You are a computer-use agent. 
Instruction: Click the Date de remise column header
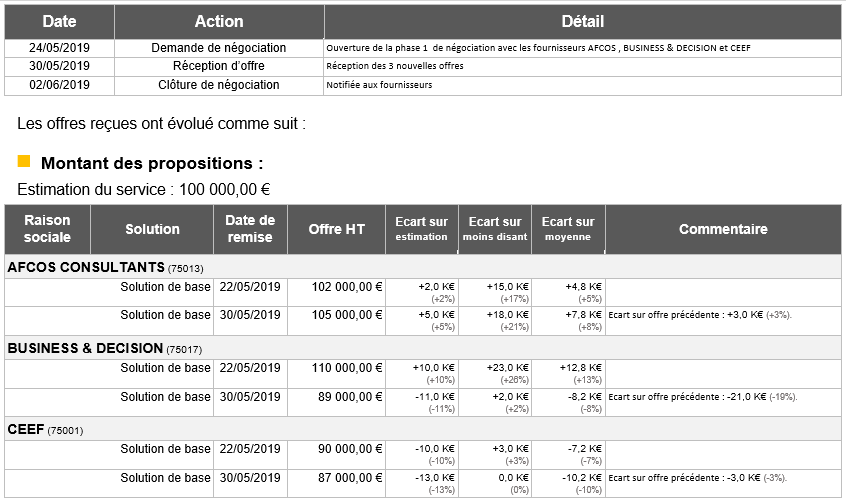(x=250, y=229)
